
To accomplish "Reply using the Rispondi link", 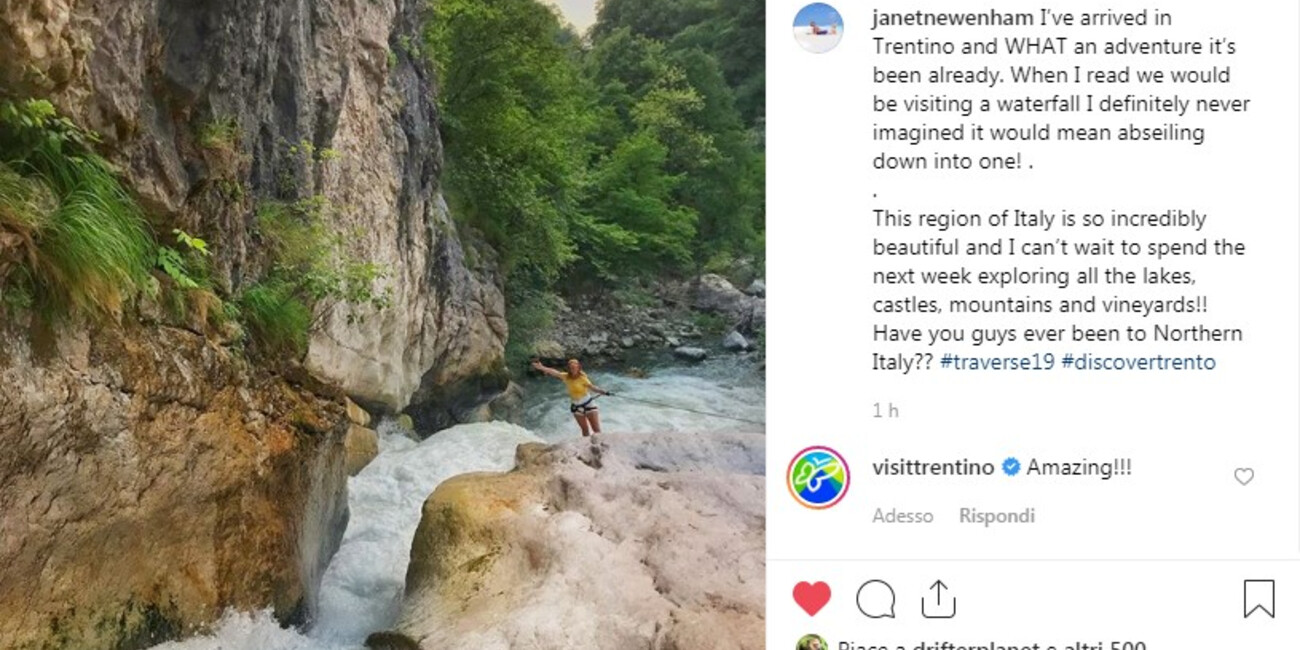I will pyautogui.click(x=996, y=515).
